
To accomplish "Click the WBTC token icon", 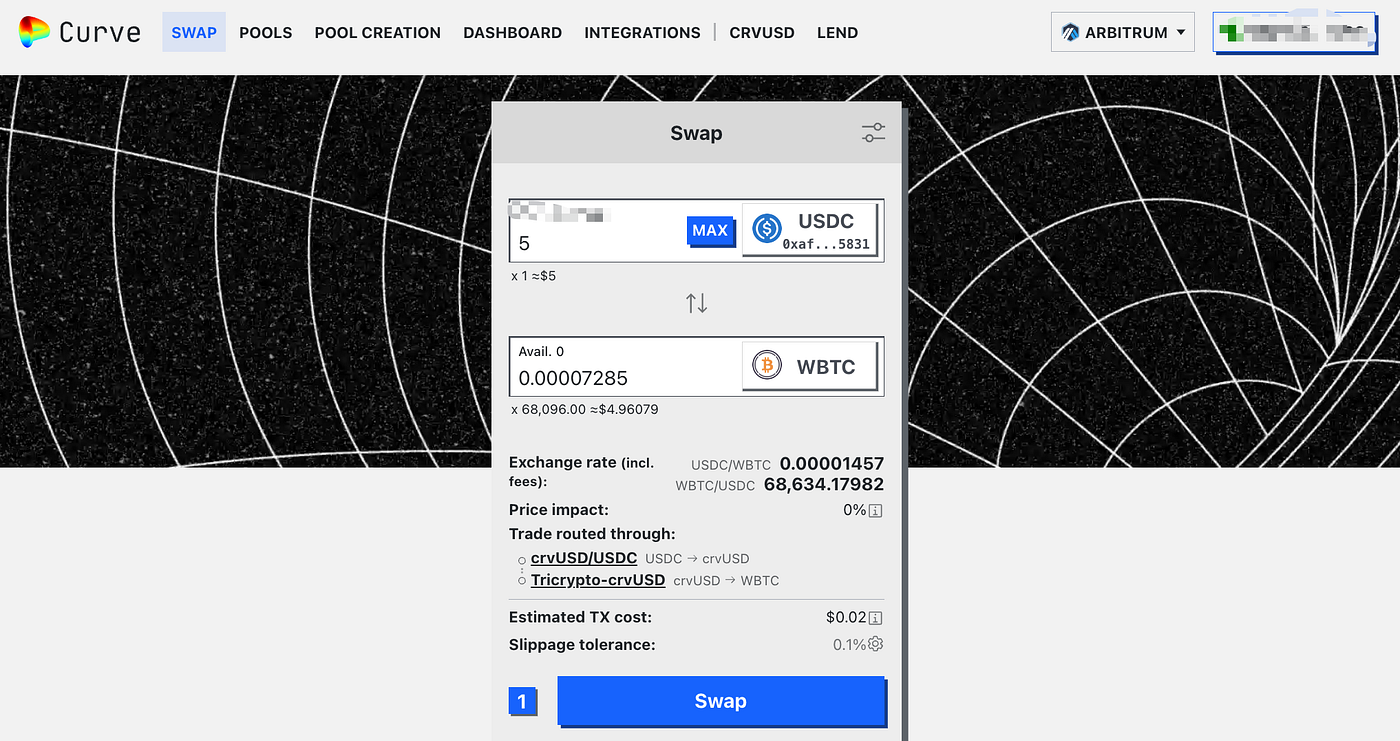I will (766, 365).
